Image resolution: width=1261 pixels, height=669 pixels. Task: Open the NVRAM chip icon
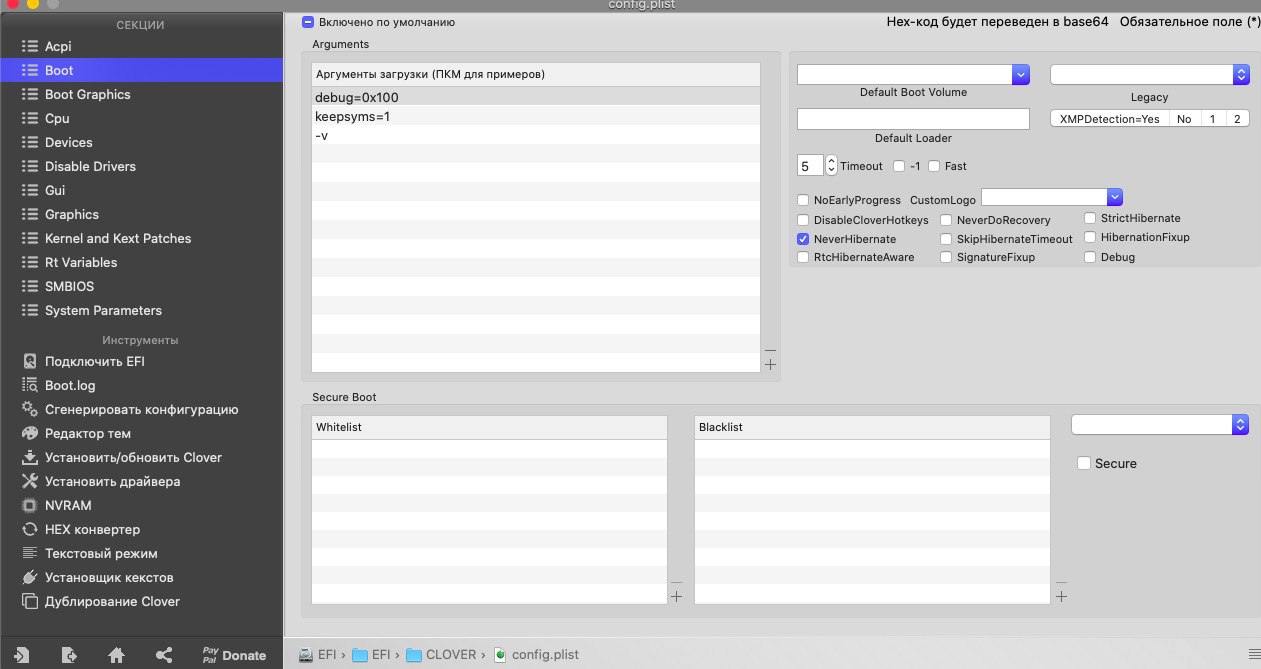28,505
